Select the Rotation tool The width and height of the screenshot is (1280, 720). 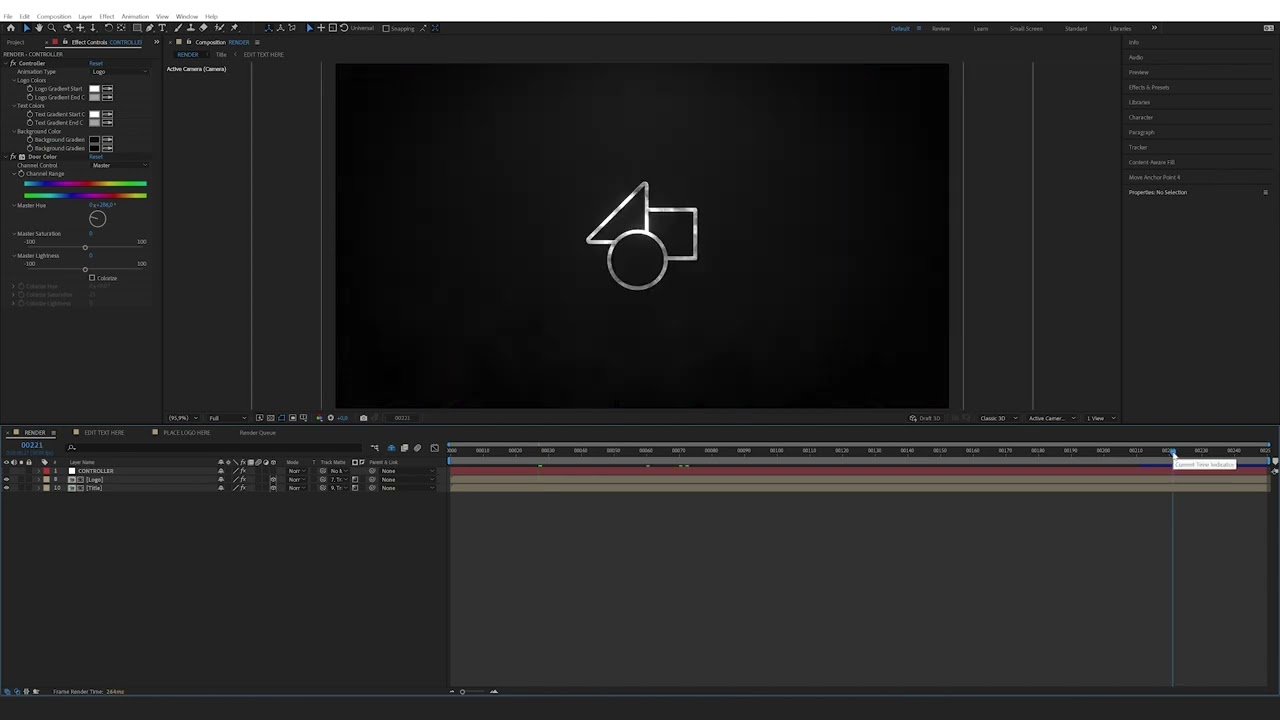coord(109,28)
